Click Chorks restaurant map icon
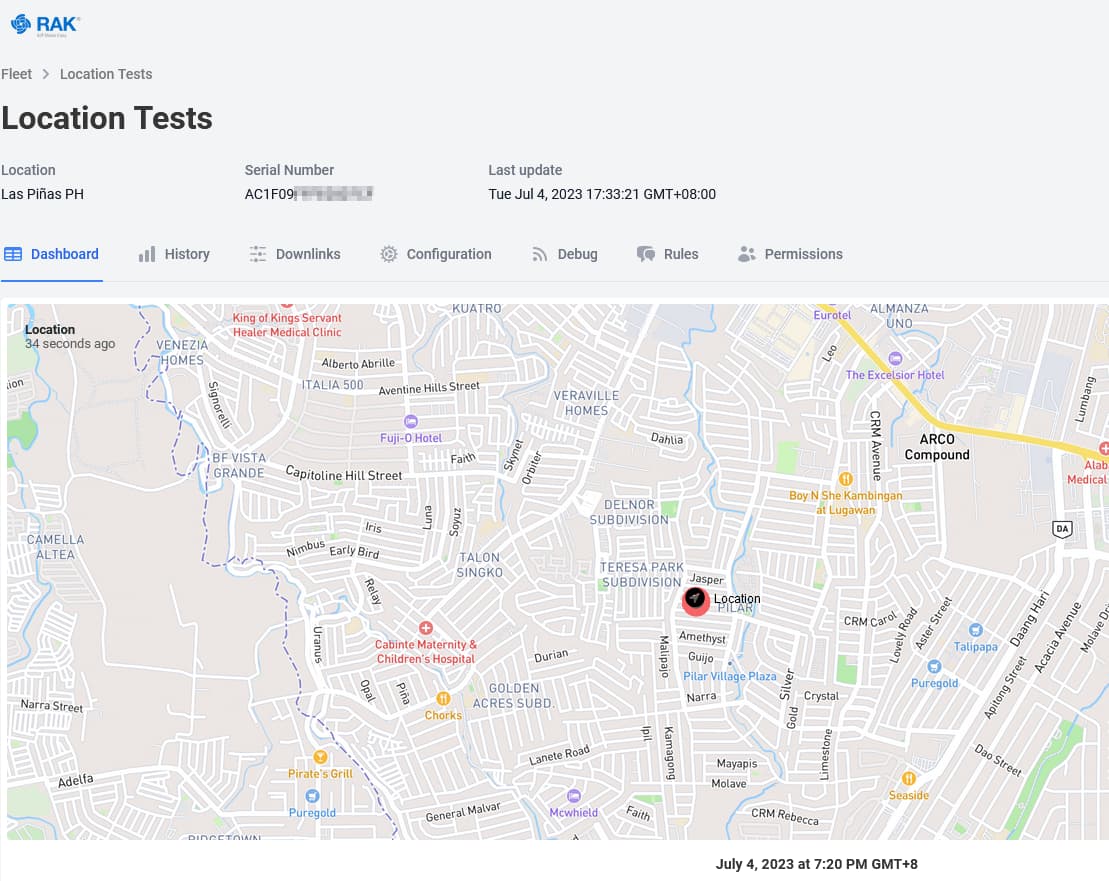Image resolution: width=1109 pixels, height=881 pixels. [443, 698]
